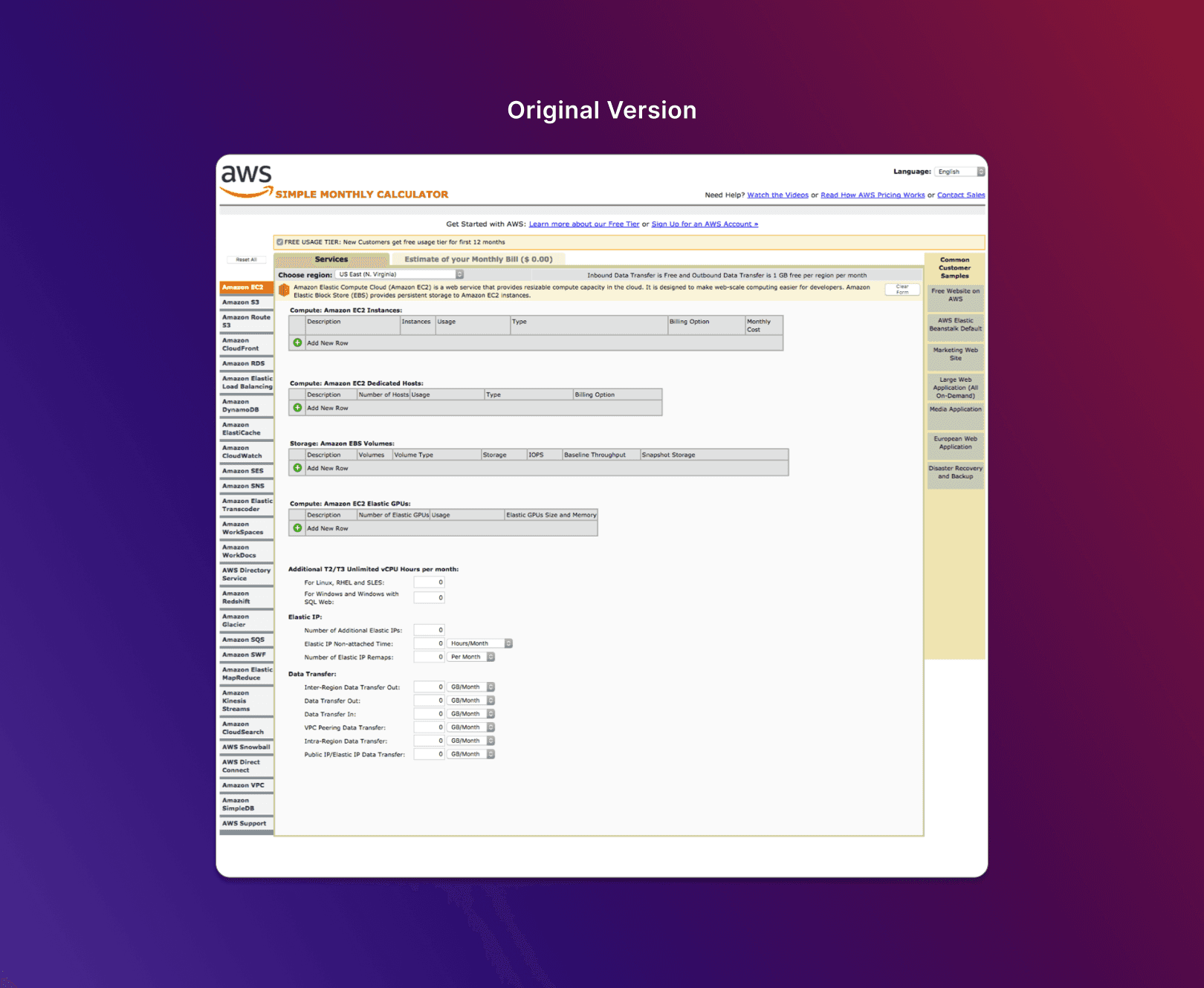
Task: Select Amazon RDS in the sidebar
Action: (247, 364)
